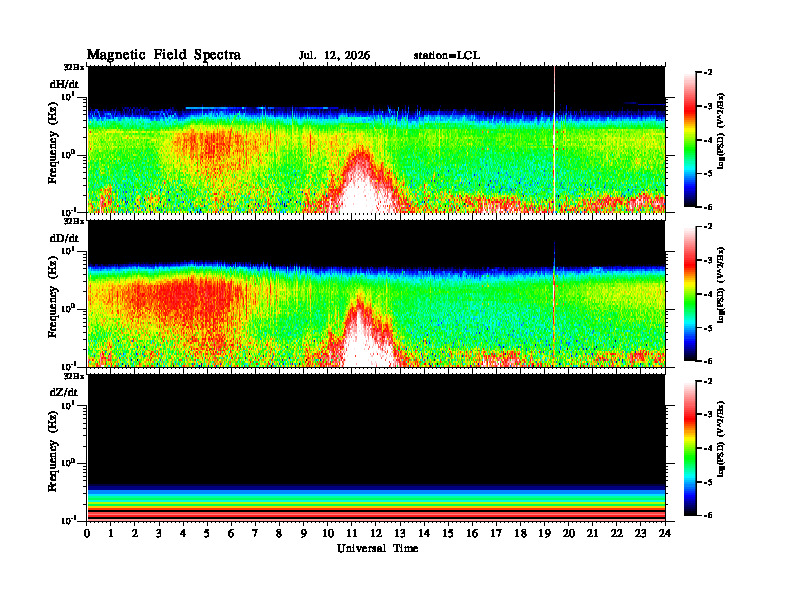This screenshot has height=612, width=792.
Task: Click hour 20 on the time axis
Action: coord(569,533)
